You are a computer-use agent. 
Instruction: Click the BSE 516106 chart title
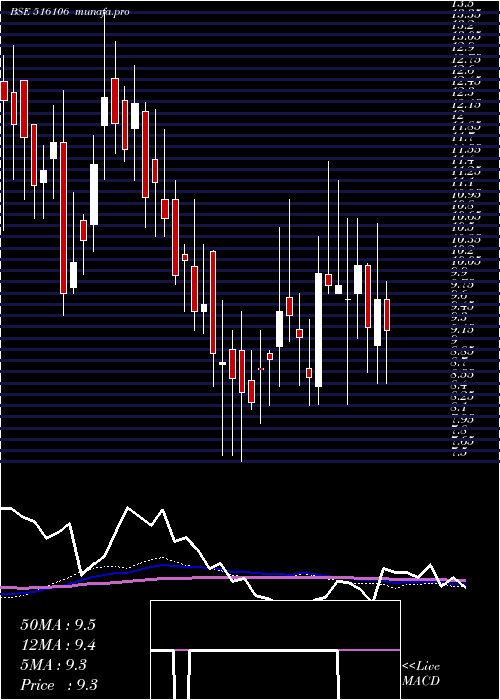pyautogui.click(x=40, y=12)
